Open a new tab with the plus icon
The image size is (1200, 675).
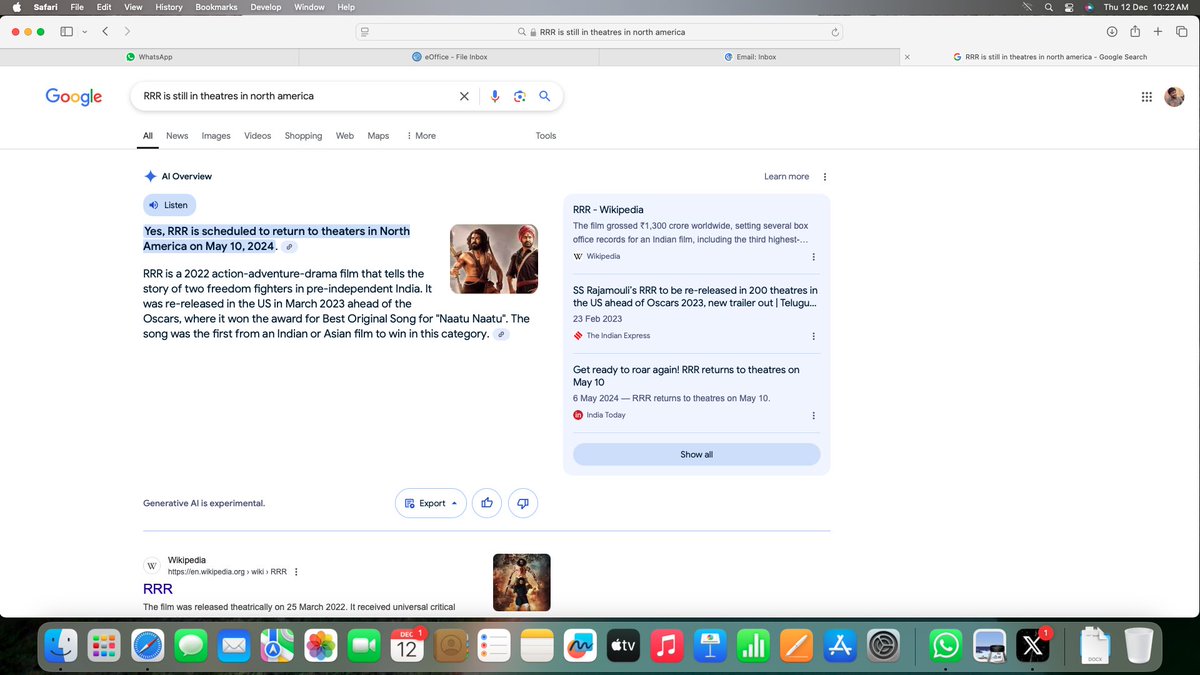(x=1157, y=32)
